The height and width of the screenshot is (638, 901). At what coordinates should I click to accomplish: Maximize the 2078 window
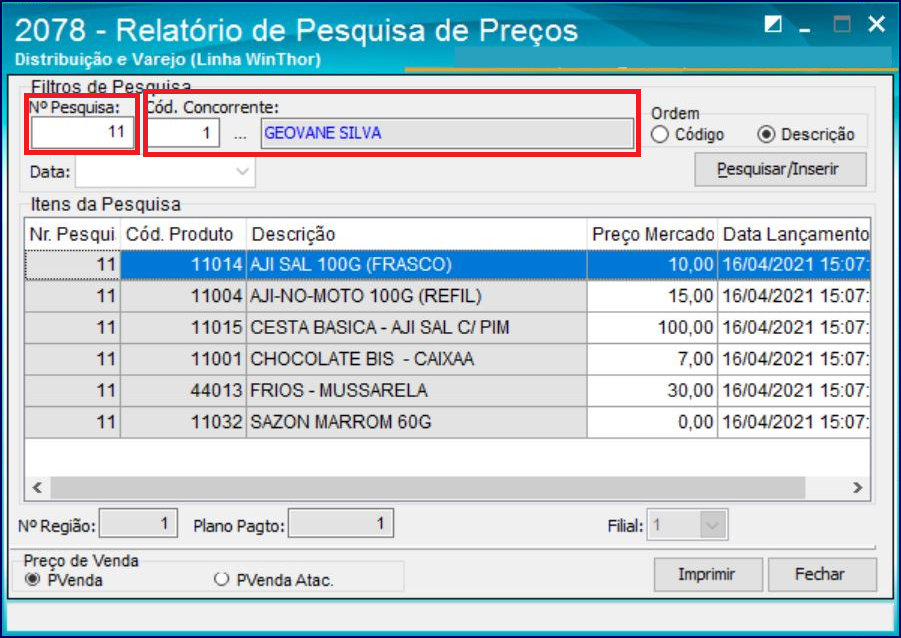click(842, 24)
